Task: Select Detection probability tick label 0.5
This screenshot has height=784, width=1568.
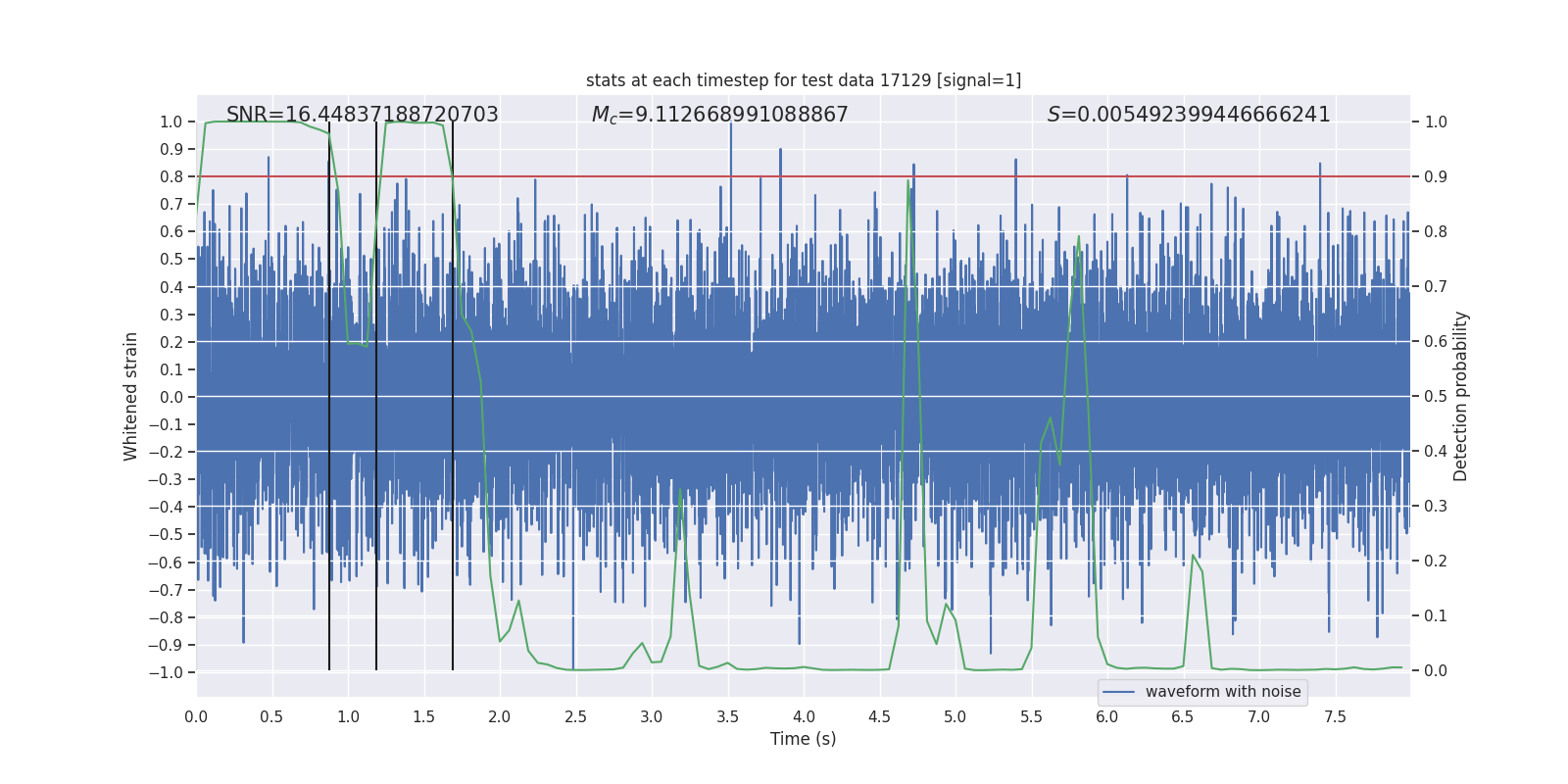Action: [x=1436, y=397]
